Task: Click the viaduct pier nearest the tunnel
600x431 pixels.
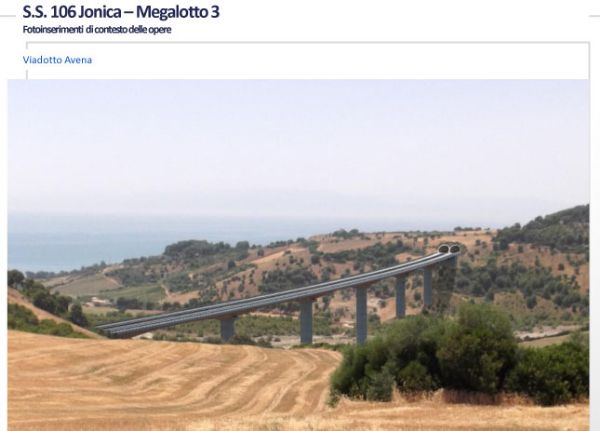Action: point(428,287)
